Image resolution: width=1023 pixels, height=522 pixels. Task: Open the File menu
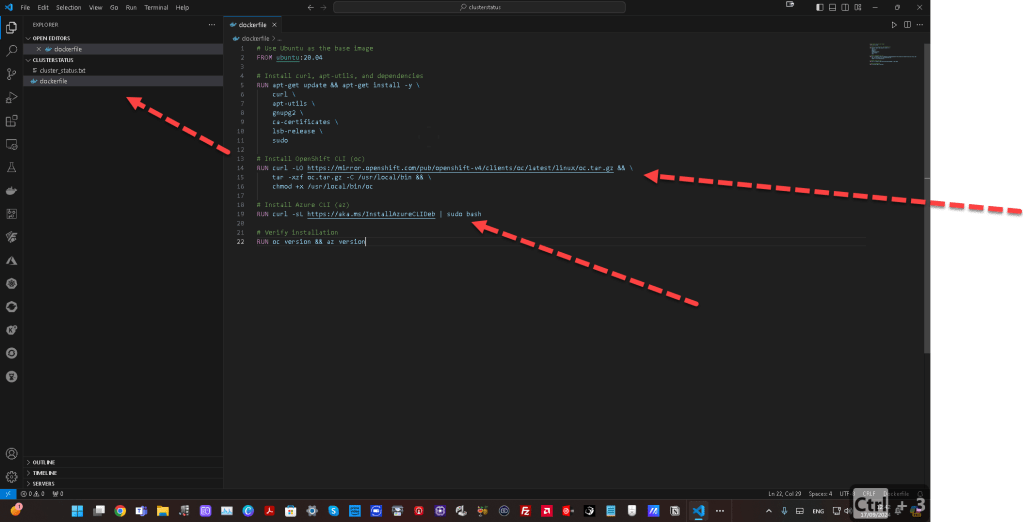(25, 7)
